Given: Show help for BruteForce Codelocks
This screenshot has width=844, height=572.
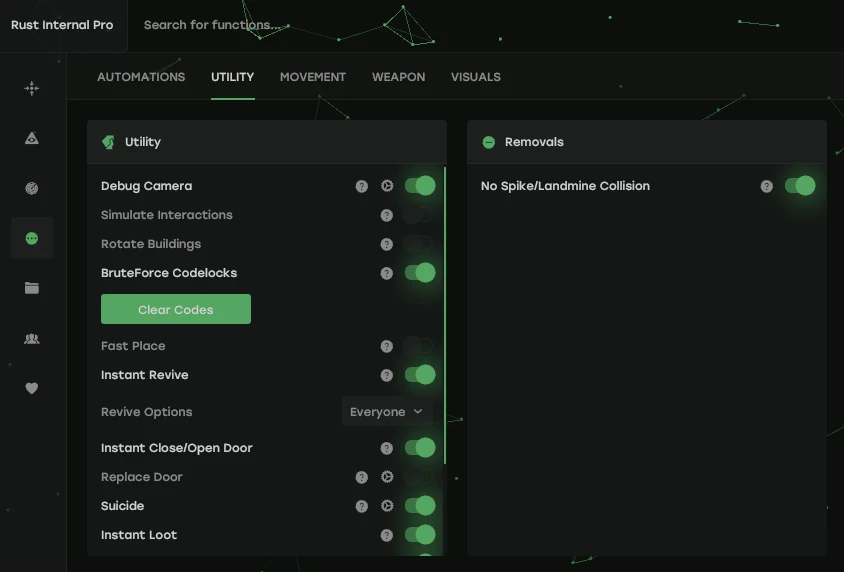Looking at the screenshot, I should [386, 273].
